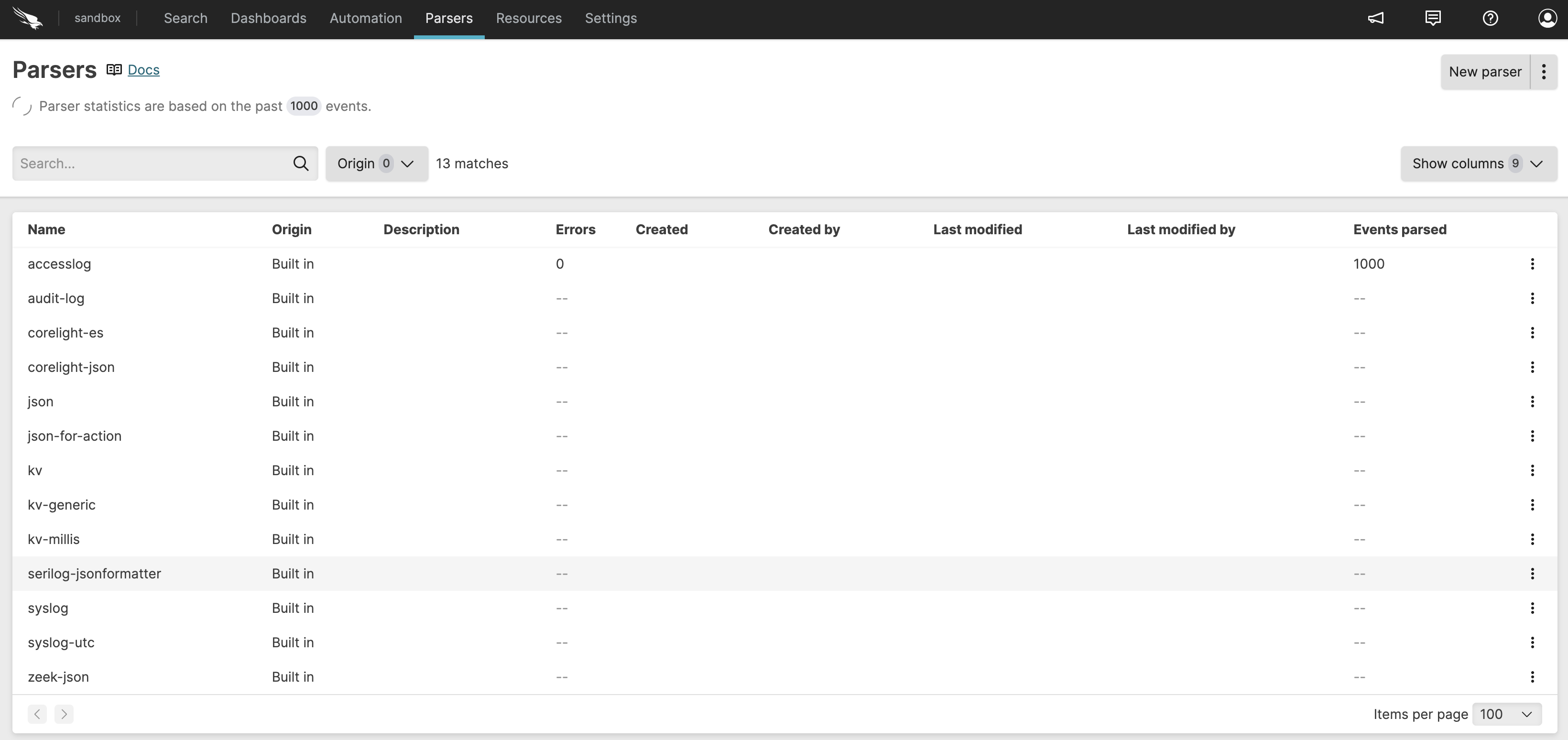The image size is (1568, 740).
Task: Switch to the Dashboards tab
Action: tap(269, 18)
